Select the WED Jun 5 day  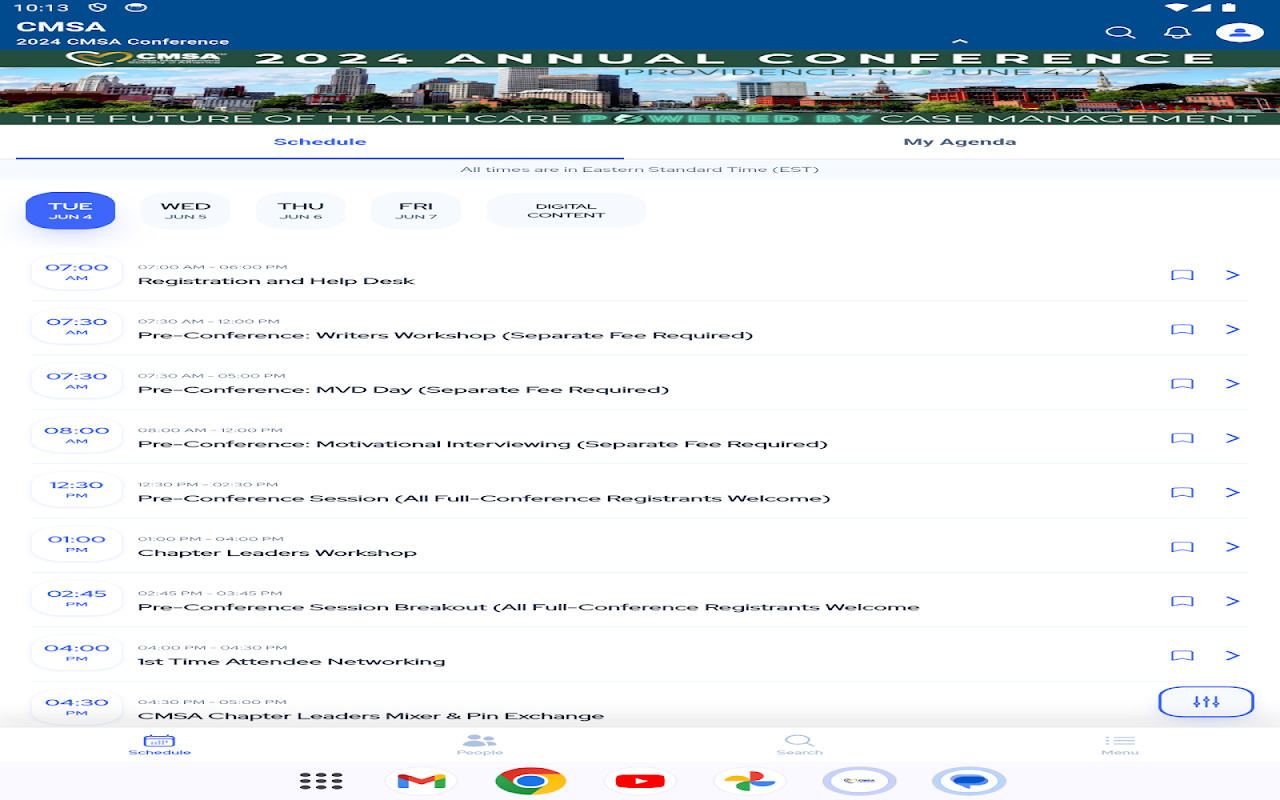[186, 211]
